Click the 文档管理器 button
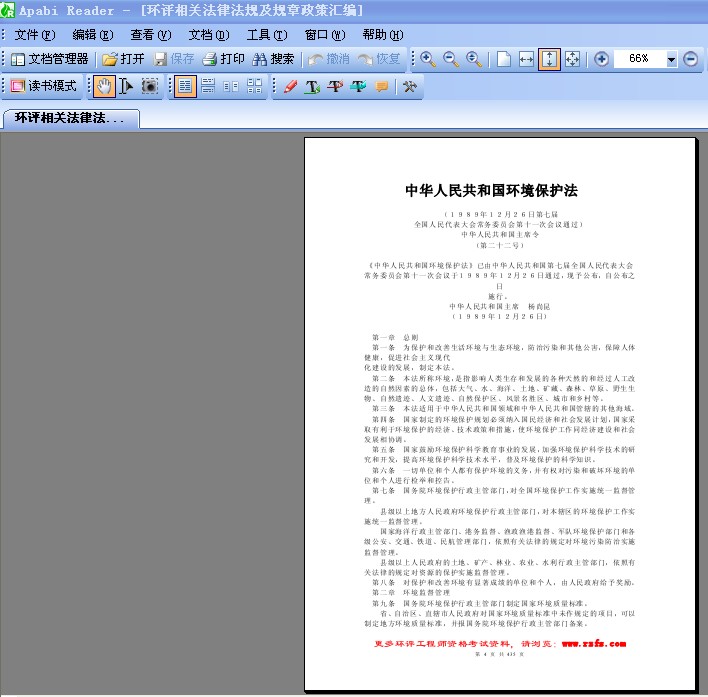708x697 pixels. [x=50, y=59]
